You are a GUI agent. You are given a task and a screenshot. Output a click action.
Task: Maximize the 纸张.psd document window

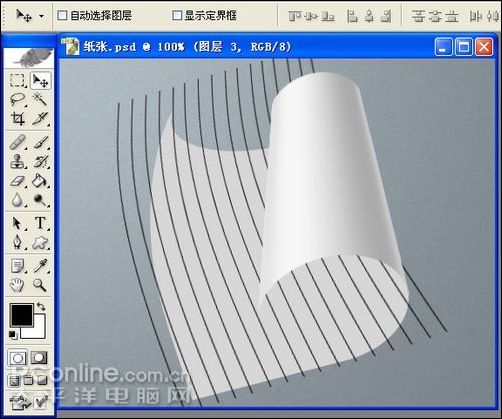coord(464,47)
